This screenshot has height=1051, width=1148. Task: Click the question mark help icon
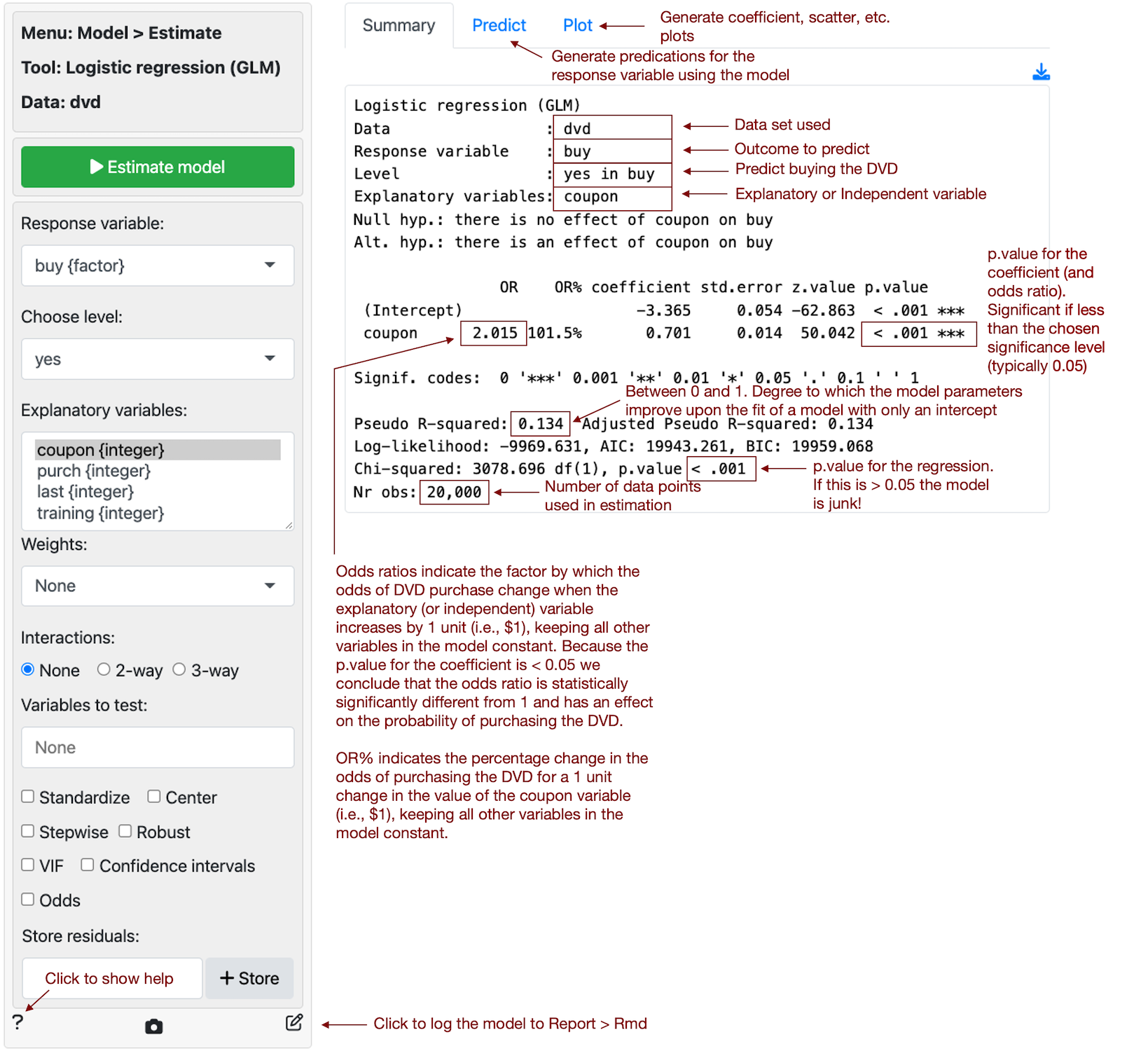(18, 1022)
